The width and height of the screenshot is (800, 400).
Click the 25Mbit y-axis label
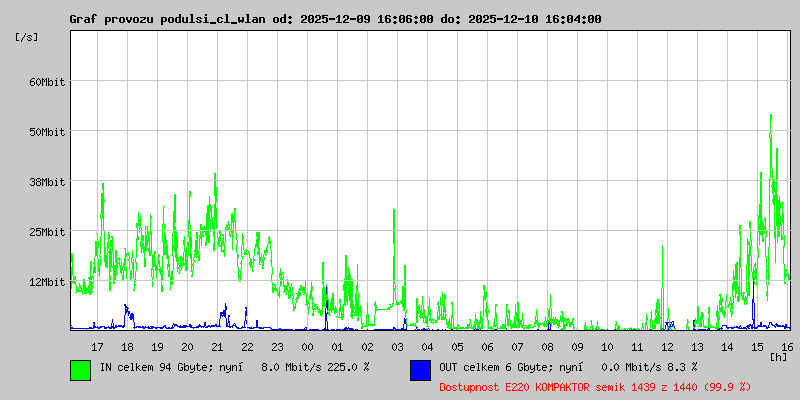click(46, 232)
